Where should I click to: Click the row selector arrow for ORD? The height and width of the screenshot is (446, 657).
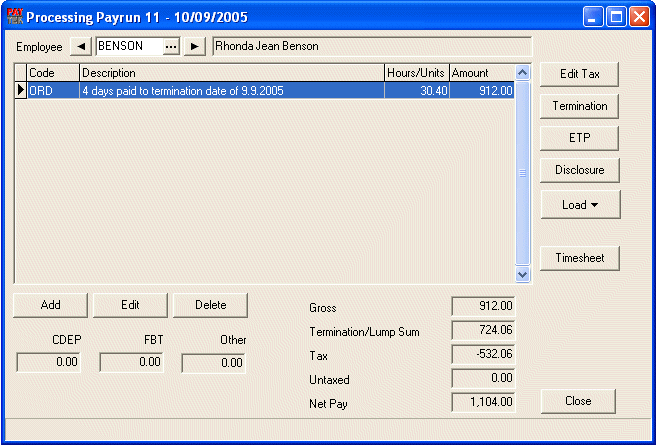click(x=21, y=91)
